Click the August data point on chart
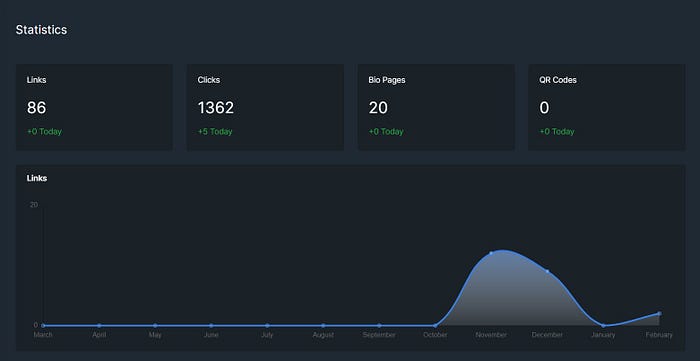The height and width of the screenshot is (361, 700). (x=323, y=325)
